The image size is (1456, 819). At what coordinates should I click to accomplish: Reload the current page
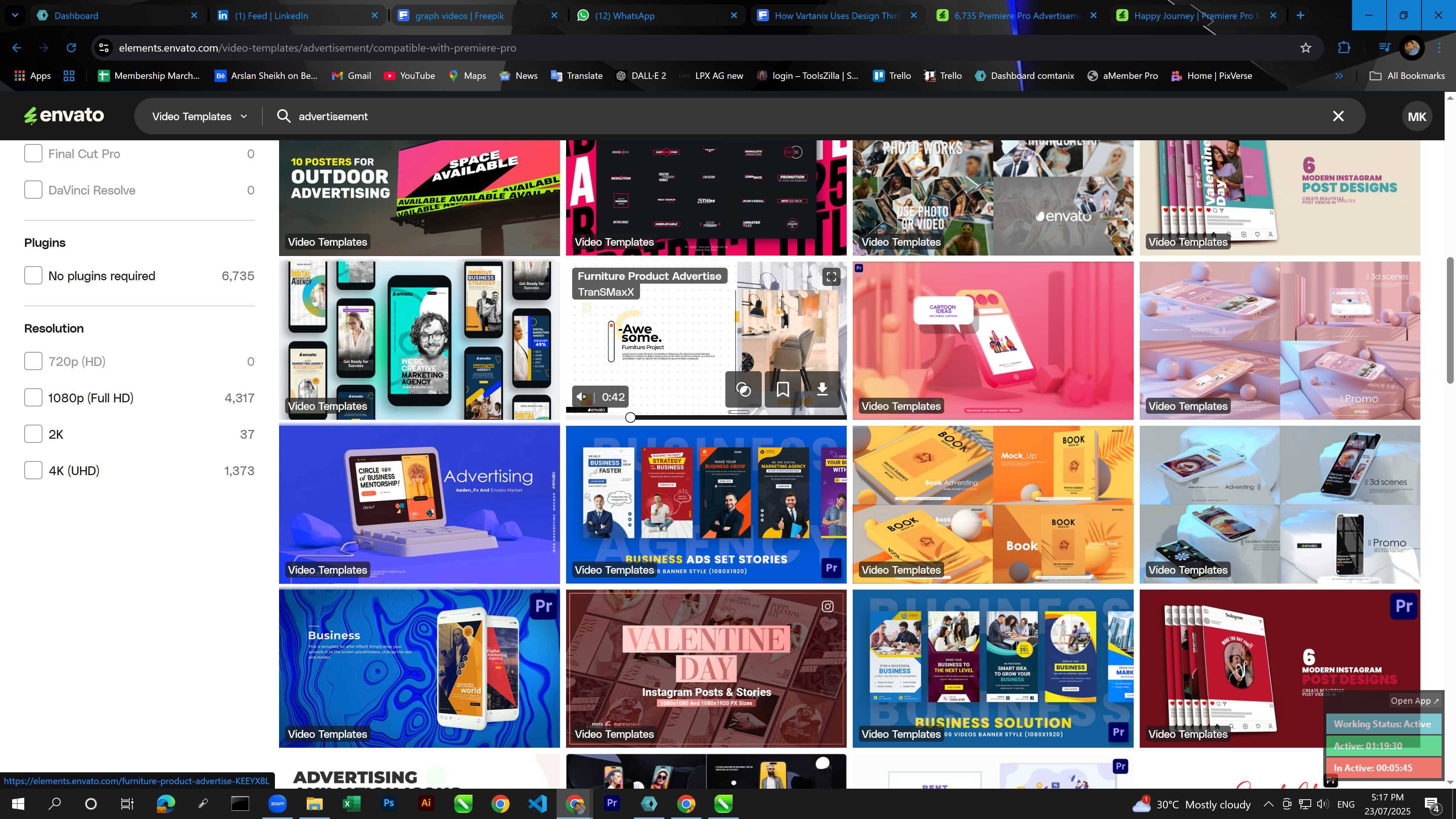coord(71,48)
